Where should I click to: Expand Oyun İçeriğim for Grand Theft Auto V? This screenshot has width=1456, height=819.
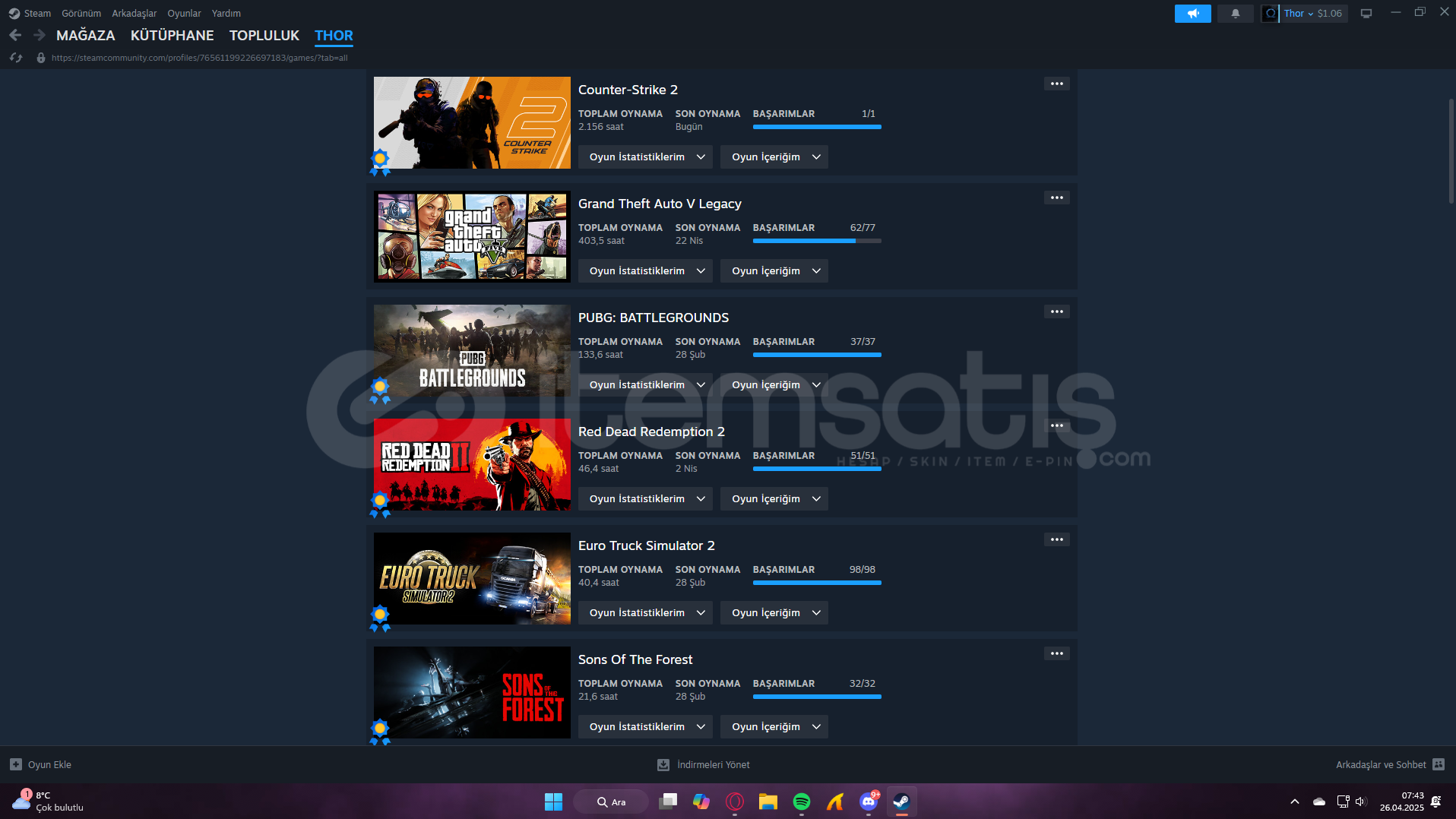tap(774, 270)
